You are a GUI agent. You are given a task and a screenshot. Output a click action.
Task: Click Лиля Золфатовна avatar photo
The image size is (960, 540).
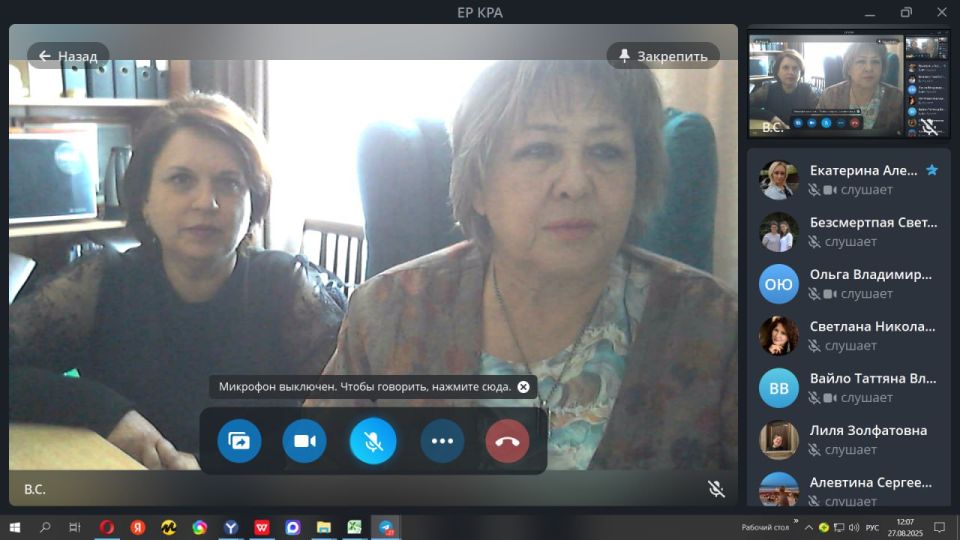click(778, 440)
